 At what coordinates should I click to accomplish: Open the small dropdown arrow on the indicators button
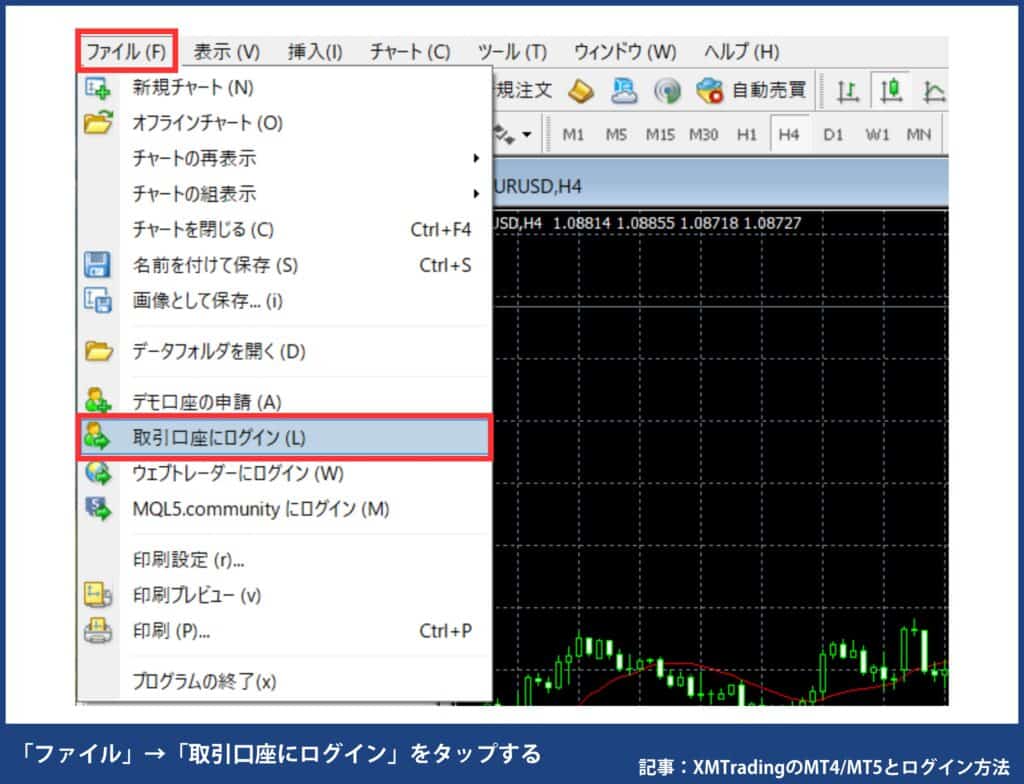(x=527, y=131)
